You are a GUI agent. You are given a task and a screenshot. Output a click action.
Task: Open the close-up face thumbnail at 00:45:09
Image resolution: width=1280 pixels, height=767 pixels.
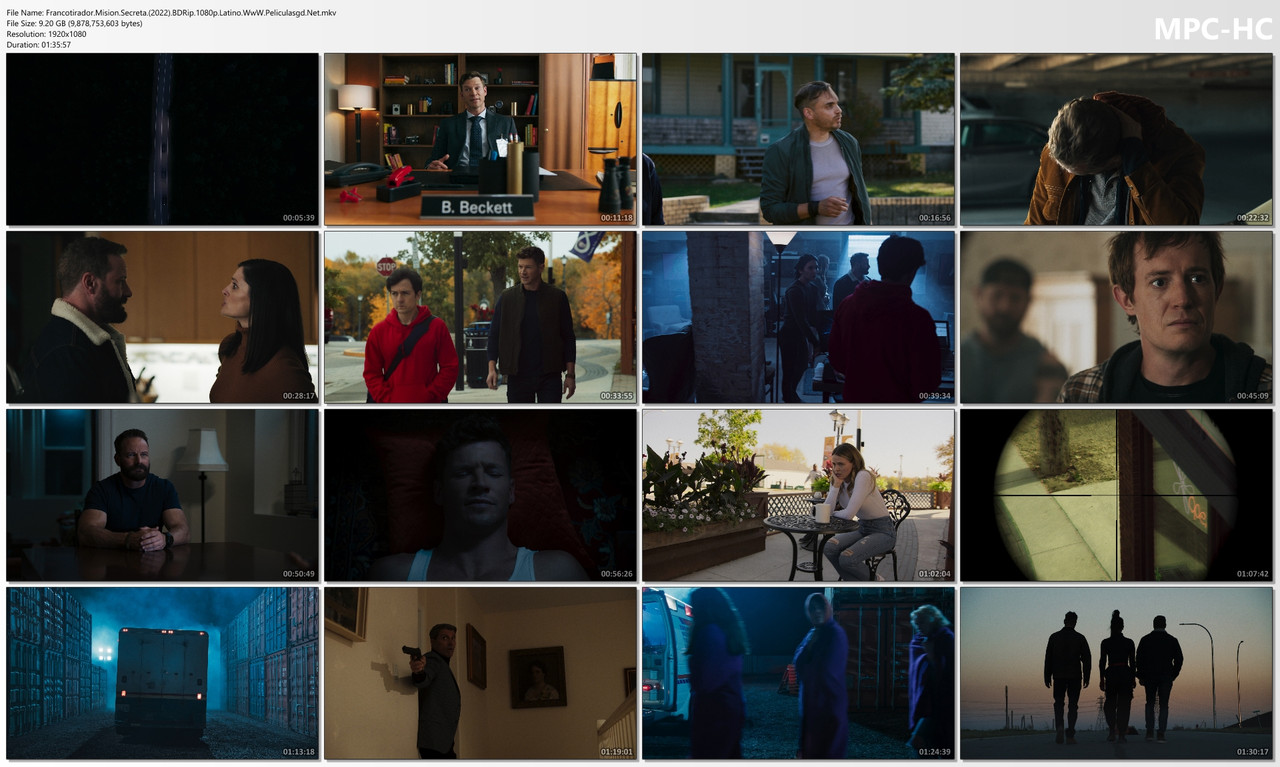coord(1116,317)
